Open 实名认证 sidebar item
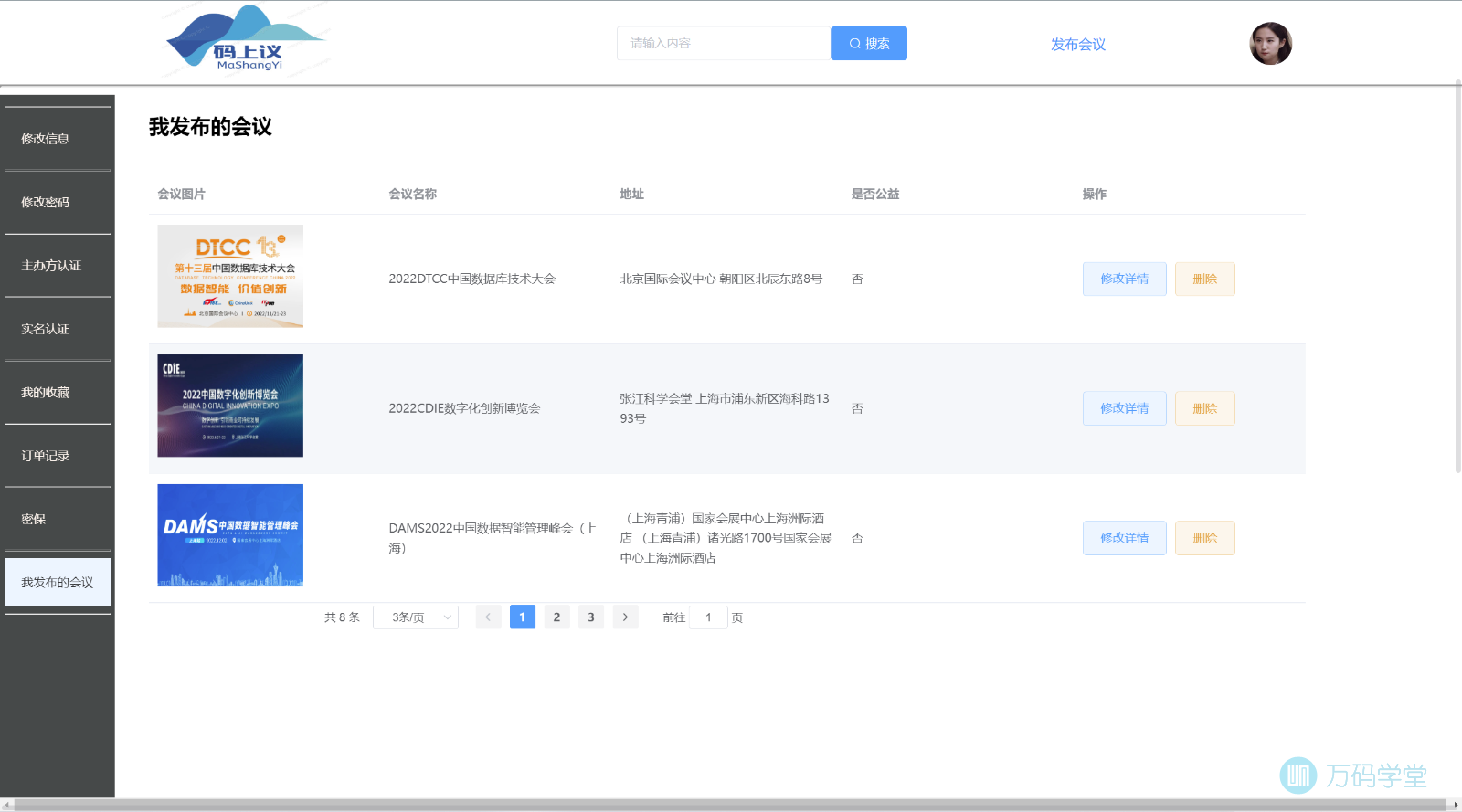The width and height of the screenshot is (1462, 812). pos(58,329)
